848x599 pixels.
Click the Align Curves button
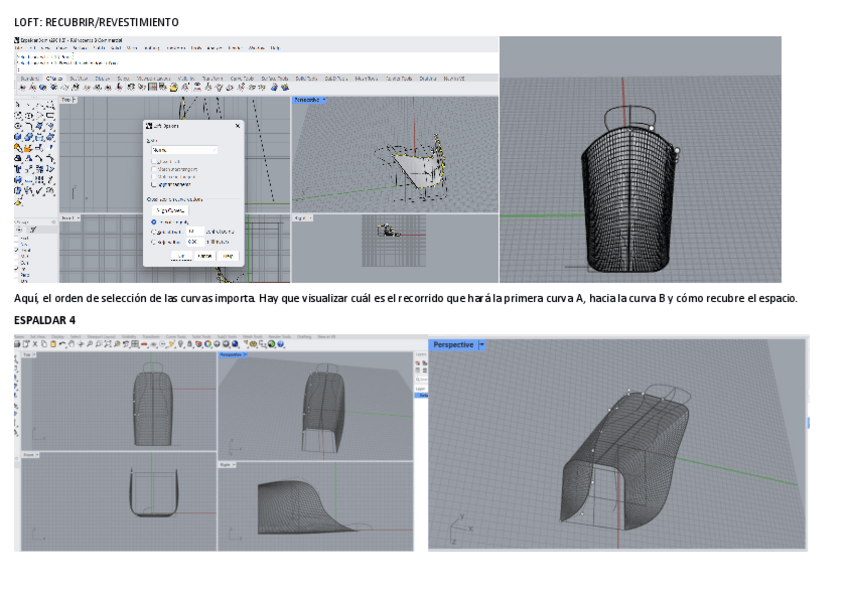tap(172, 210)
